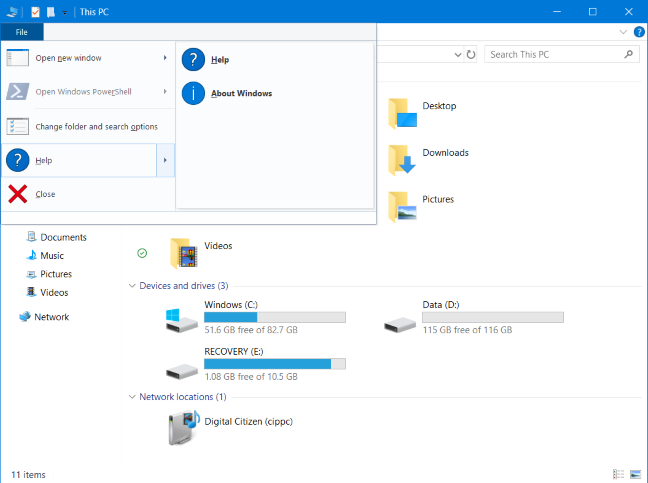Image resolution: width=648 pixels, height=483 pixels.
Task: Switch to details view icon
Action: point(618,474)
